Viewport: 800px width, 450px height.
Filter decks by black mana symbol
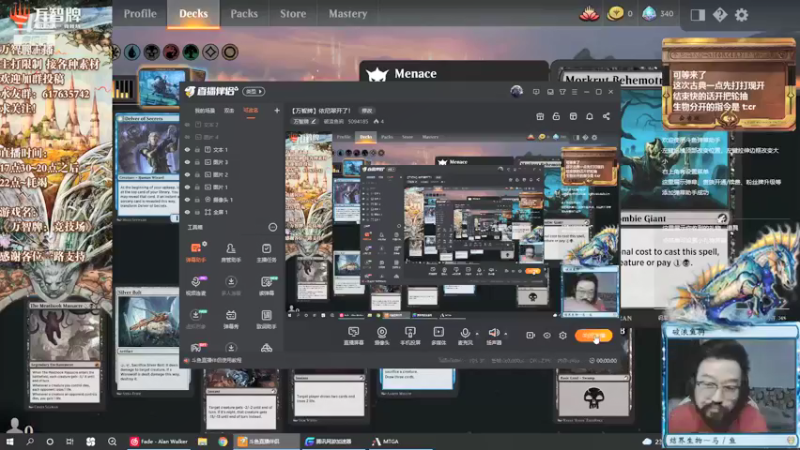pyautogui.click(x=152, y=52)
